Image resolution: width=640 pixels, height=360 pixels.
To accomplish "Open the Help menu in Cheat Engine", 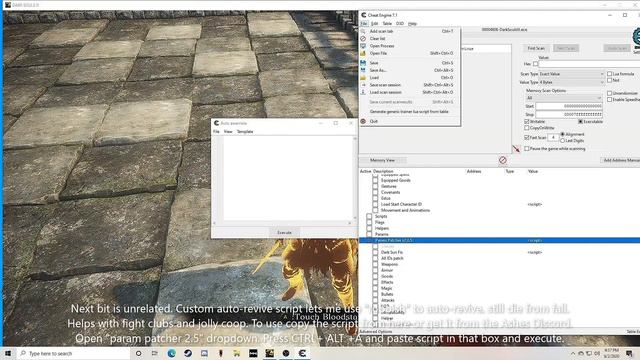I will (x=412, y=24).
